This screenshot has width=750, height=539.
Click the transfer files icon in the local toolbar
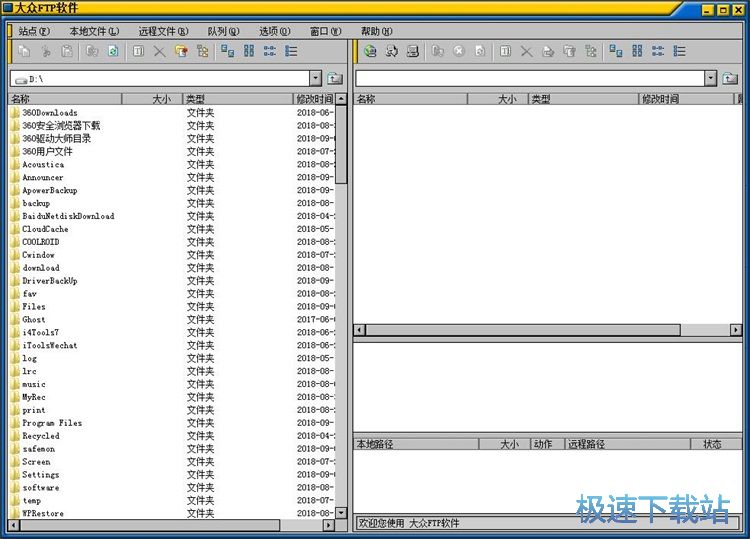click(92, 51)
